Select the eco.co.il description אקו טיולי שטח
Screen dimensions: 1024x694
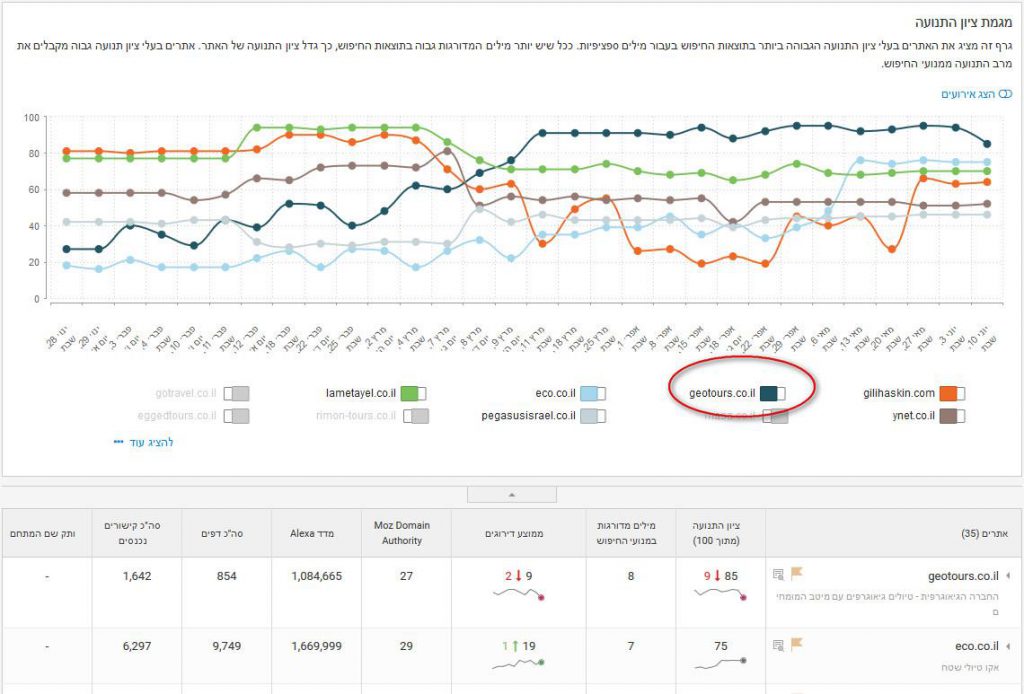[x=970, y=667]
